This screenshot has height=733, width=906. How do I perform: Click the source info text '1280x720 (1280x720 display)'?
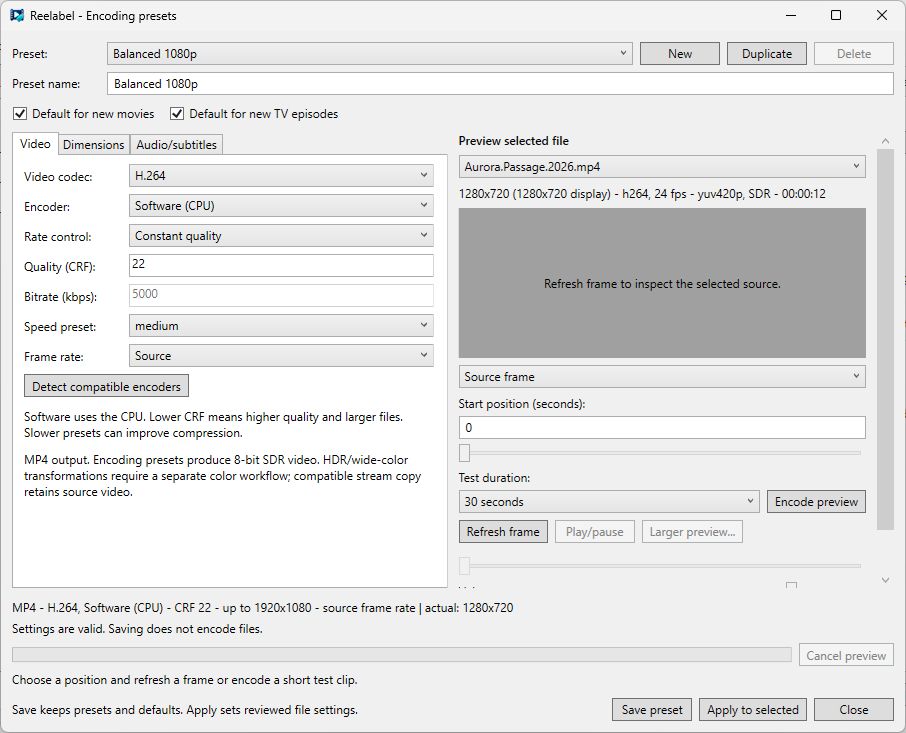pyautogui.click(x=534, y=194)
